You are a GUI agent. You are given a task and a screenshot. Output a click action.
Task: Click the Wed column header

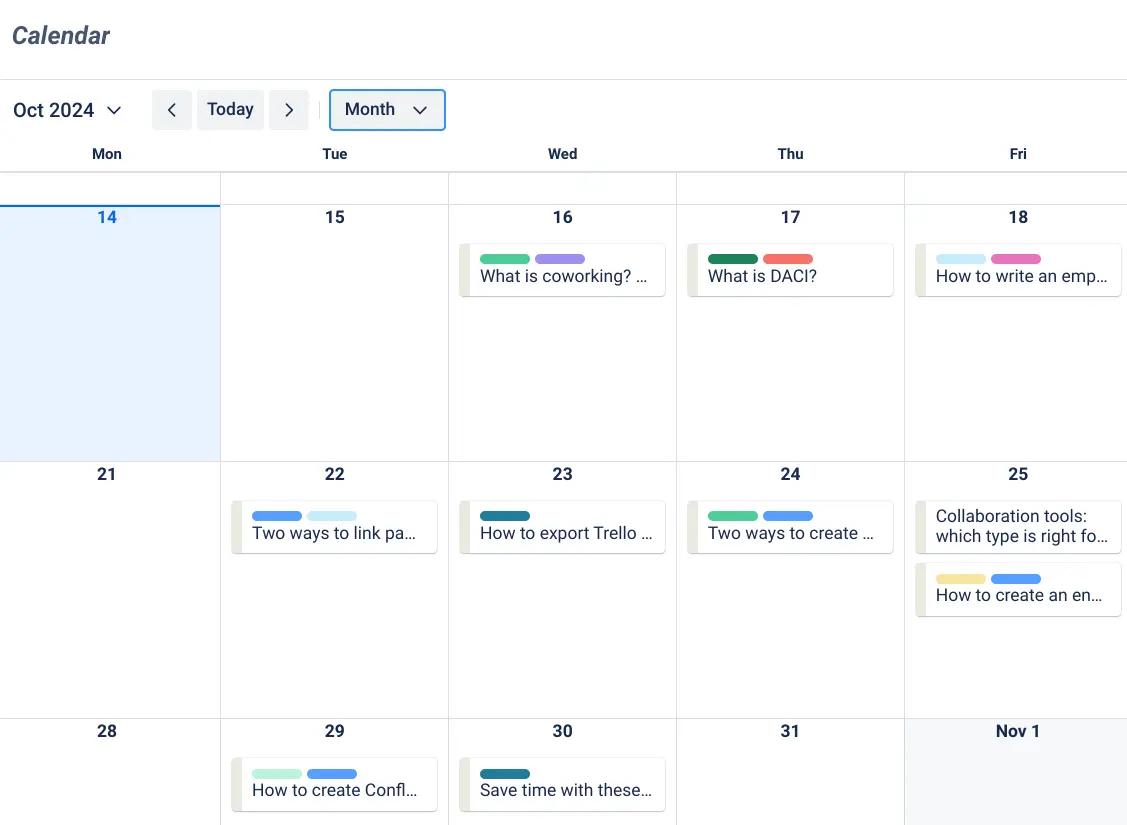(x=562, y=154)
